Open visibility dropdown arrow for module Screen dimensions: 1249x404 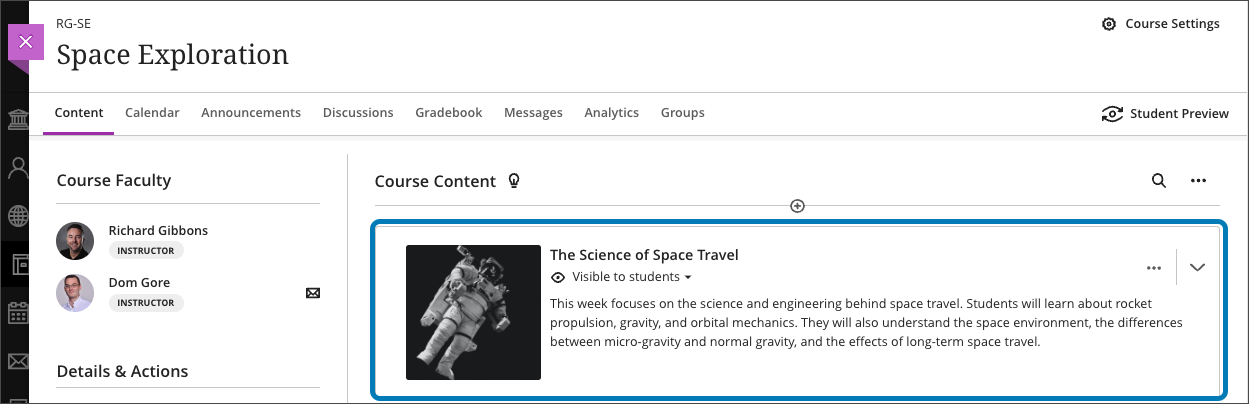tap(688, 277)
